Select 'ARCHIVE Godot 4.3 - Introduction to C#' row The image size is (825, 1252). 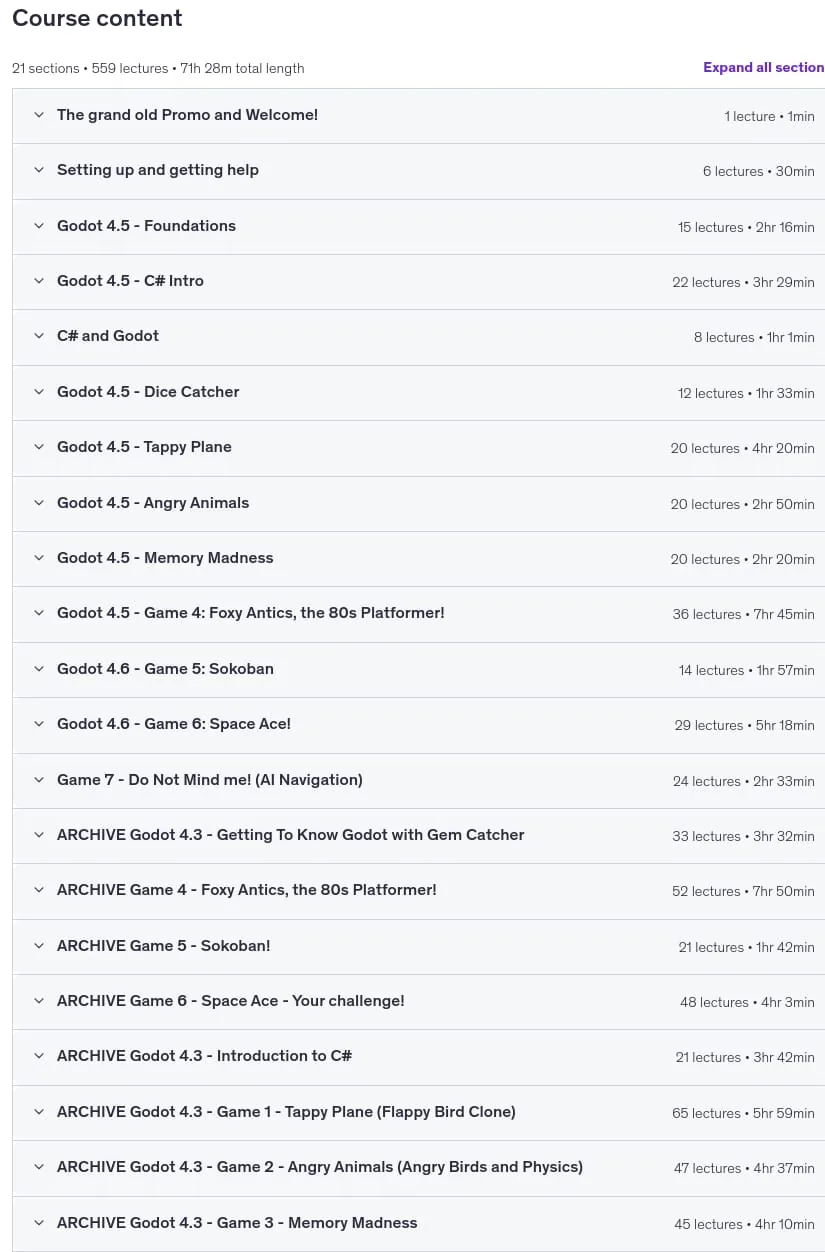tap(418, 1057)
